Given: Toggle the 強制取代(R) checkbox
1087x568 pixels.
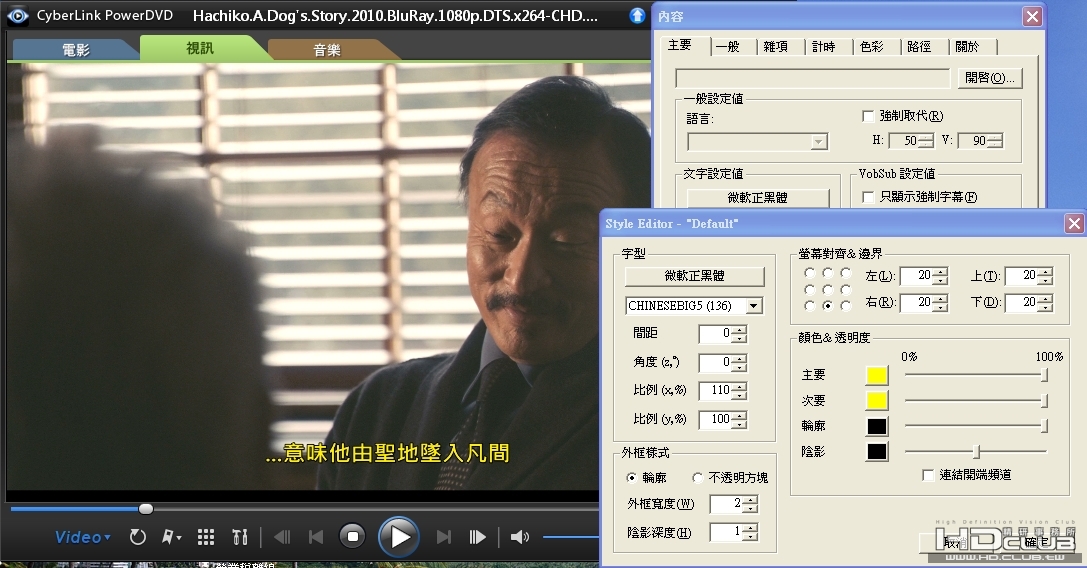Looking at the screenshot, I should 868,116.
